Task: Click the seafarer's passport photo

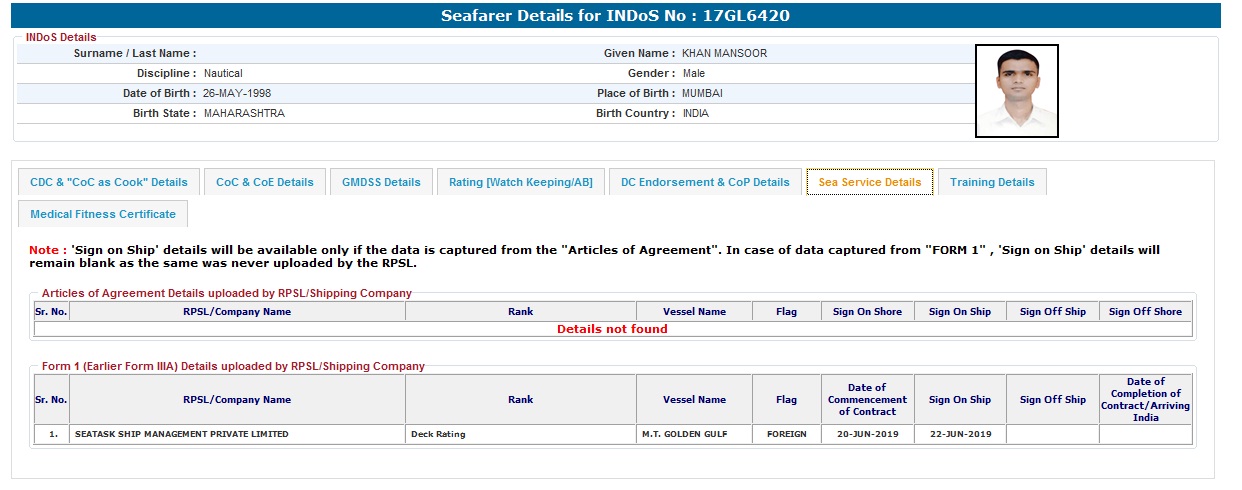Action: pyautogui.click(x=1016, y=90)
